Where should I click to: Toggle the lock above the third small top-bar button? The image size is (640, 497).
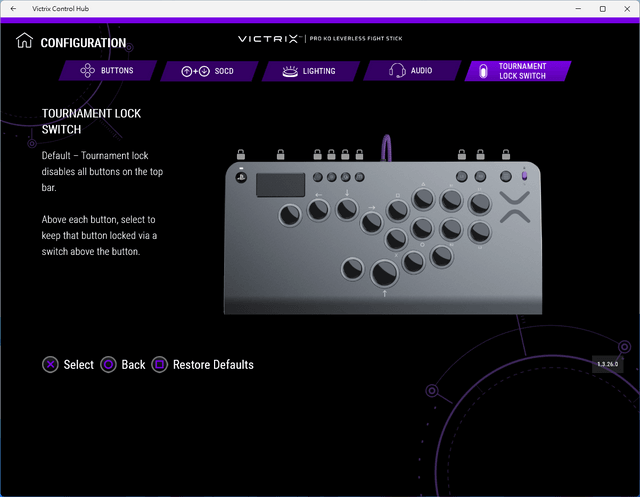coord(345,154)
